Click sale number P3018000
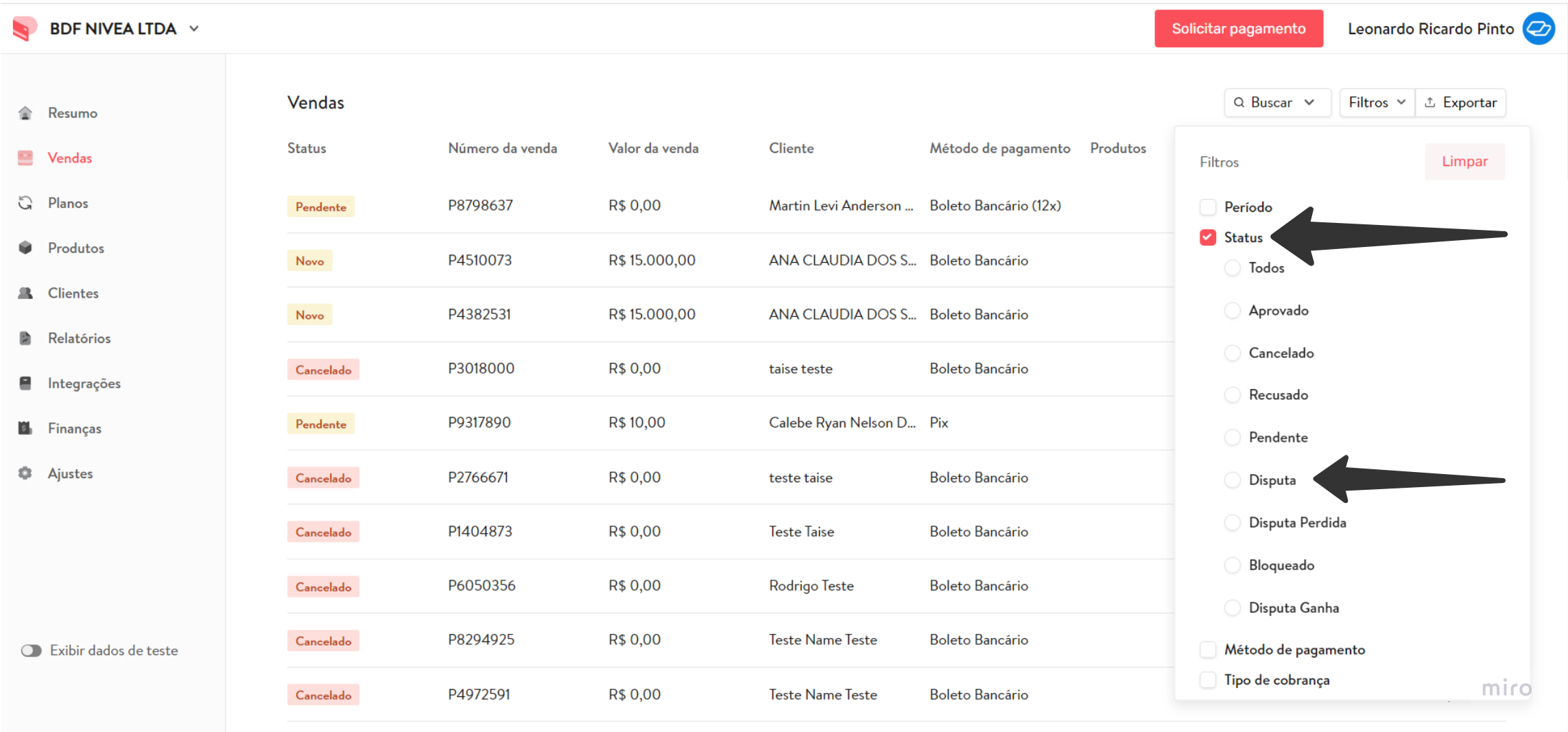This screenshot has width=1568, height=732. (481, 369)
